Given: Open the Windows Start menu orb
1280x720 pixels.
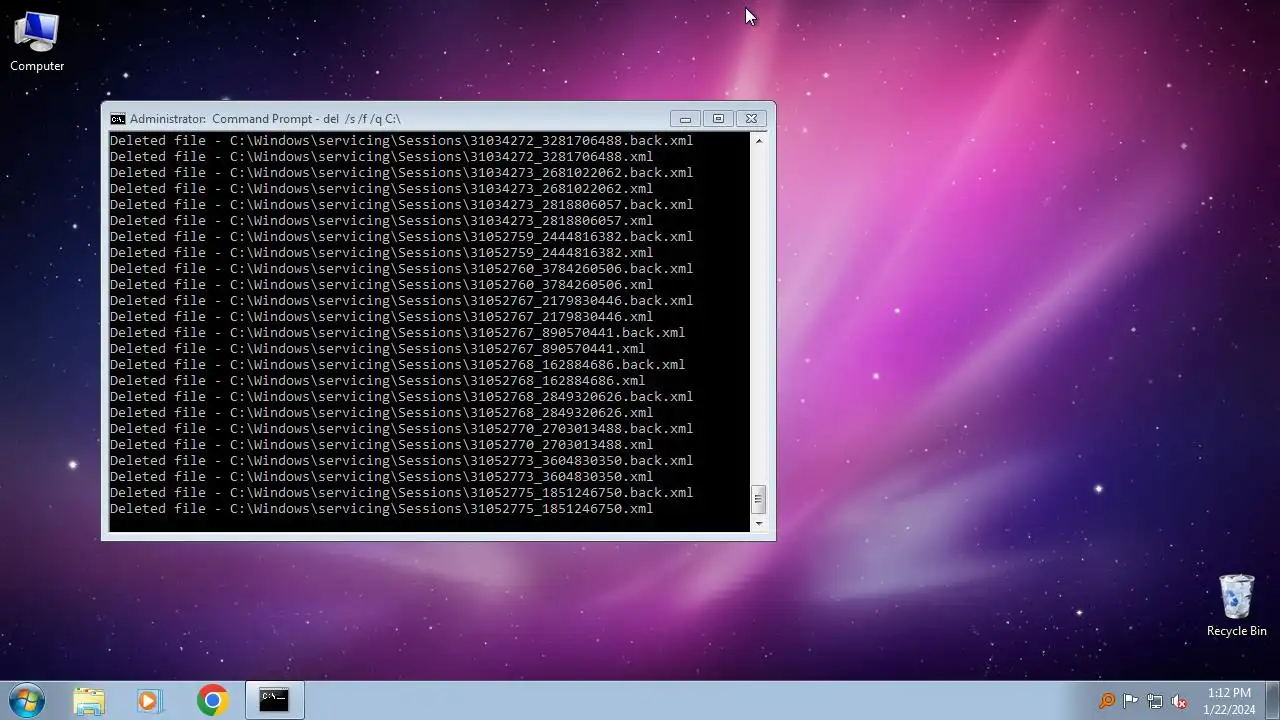Looking at the screenshot, I should 26,700.
